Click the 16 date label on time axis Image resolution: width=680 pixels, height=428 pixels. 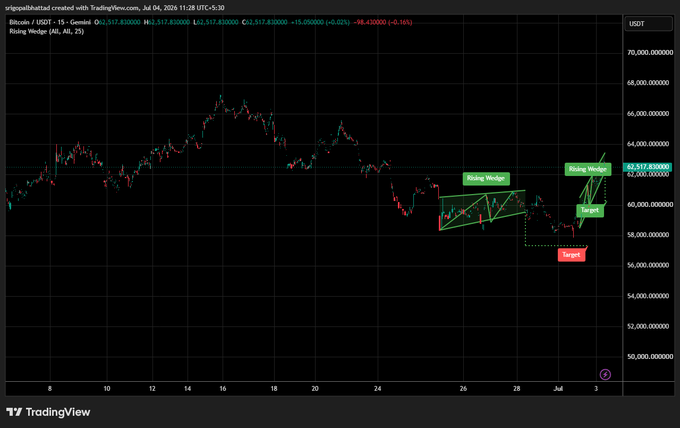point(222,389)
